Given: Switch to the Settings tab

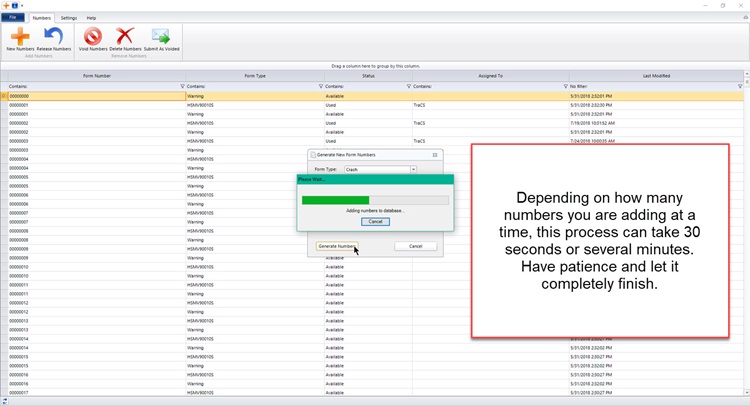Looking at the screenshot, I should [68, 18].
